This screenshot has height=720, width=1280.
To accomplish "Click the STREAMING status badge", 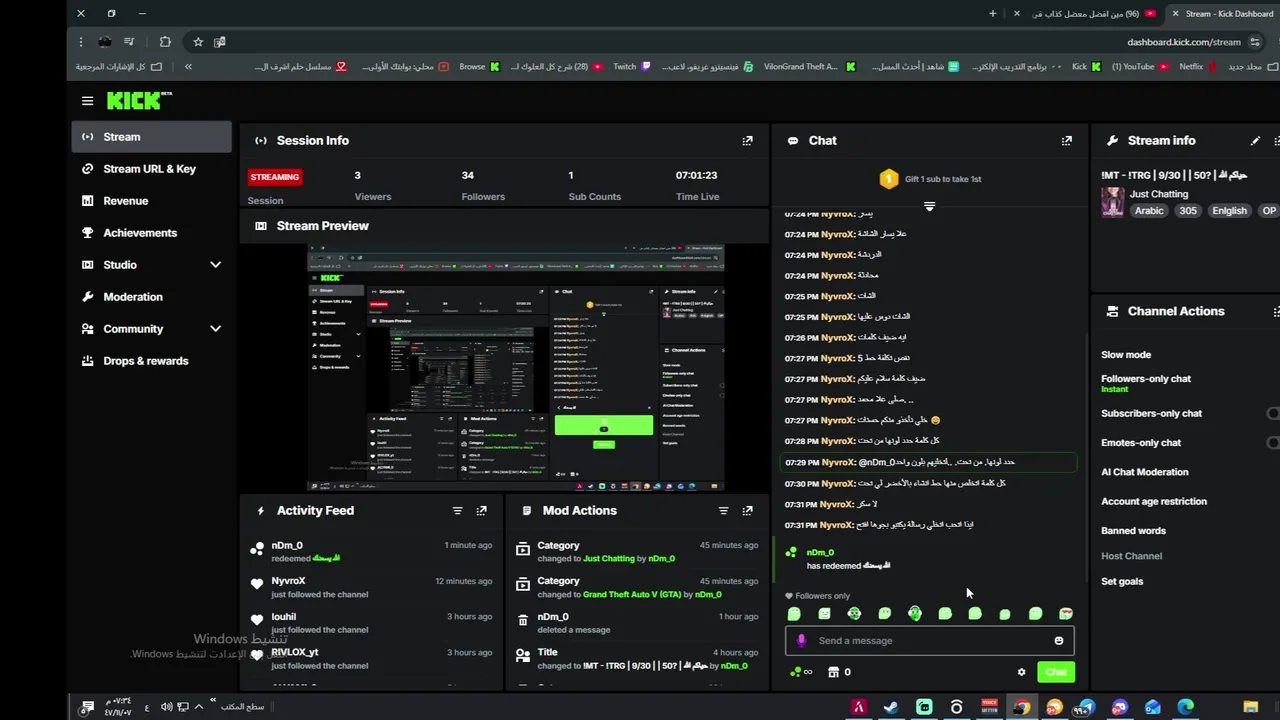I will click(275, 177).
